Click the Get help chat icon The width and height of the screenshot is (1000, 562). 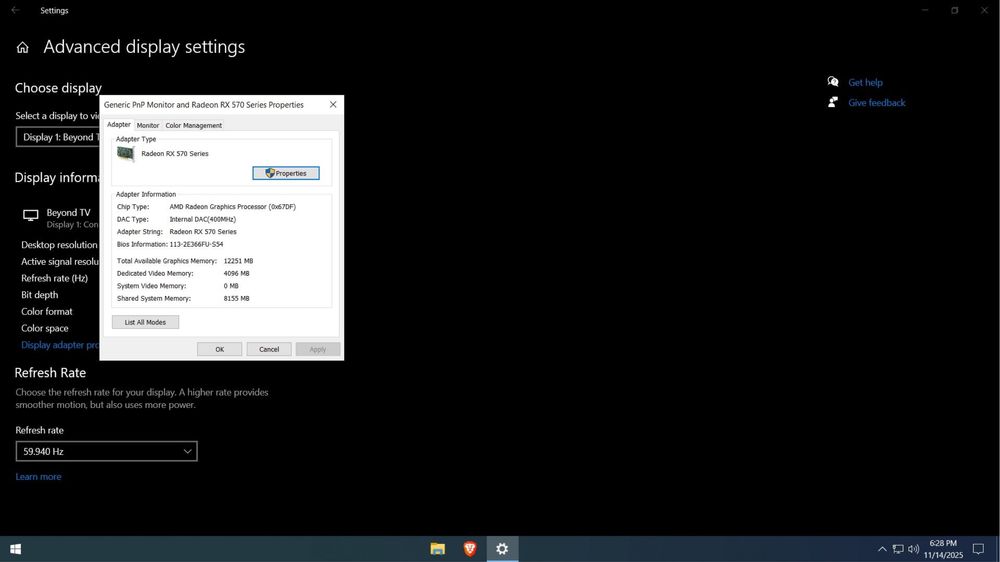pos(832,82)
